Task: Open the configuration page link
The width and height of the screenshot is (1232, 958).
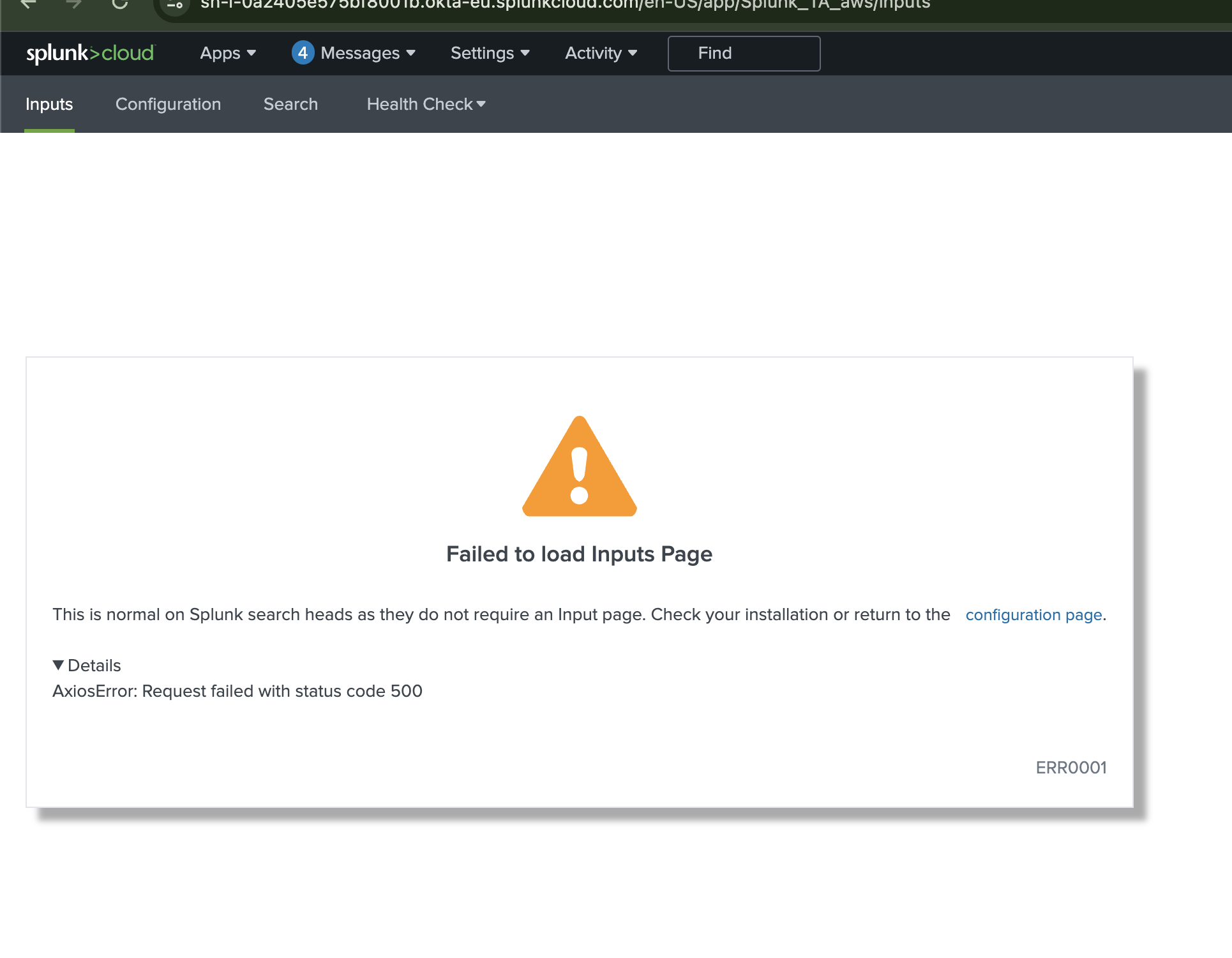Action: pos(1033,614)
